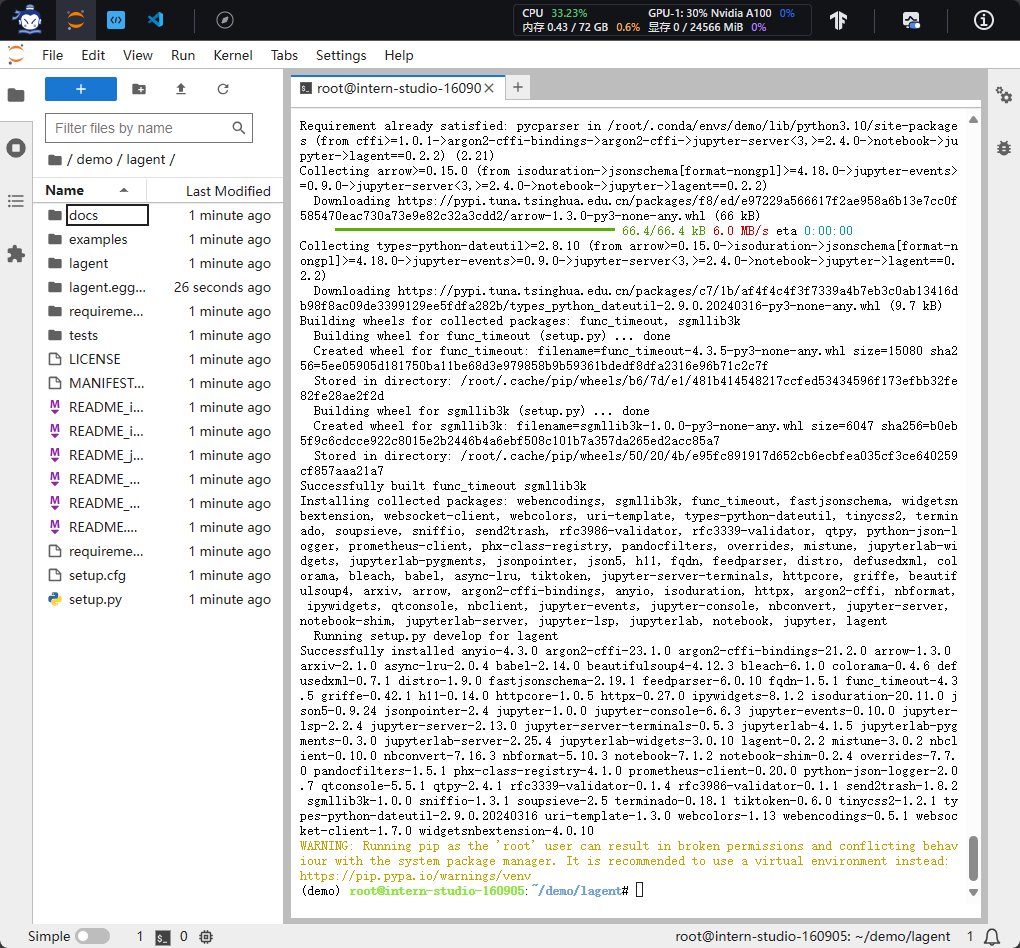Open the extension manager puzzle icon
Viewport: 1020px width, 948px height.
tap(16, 254)
